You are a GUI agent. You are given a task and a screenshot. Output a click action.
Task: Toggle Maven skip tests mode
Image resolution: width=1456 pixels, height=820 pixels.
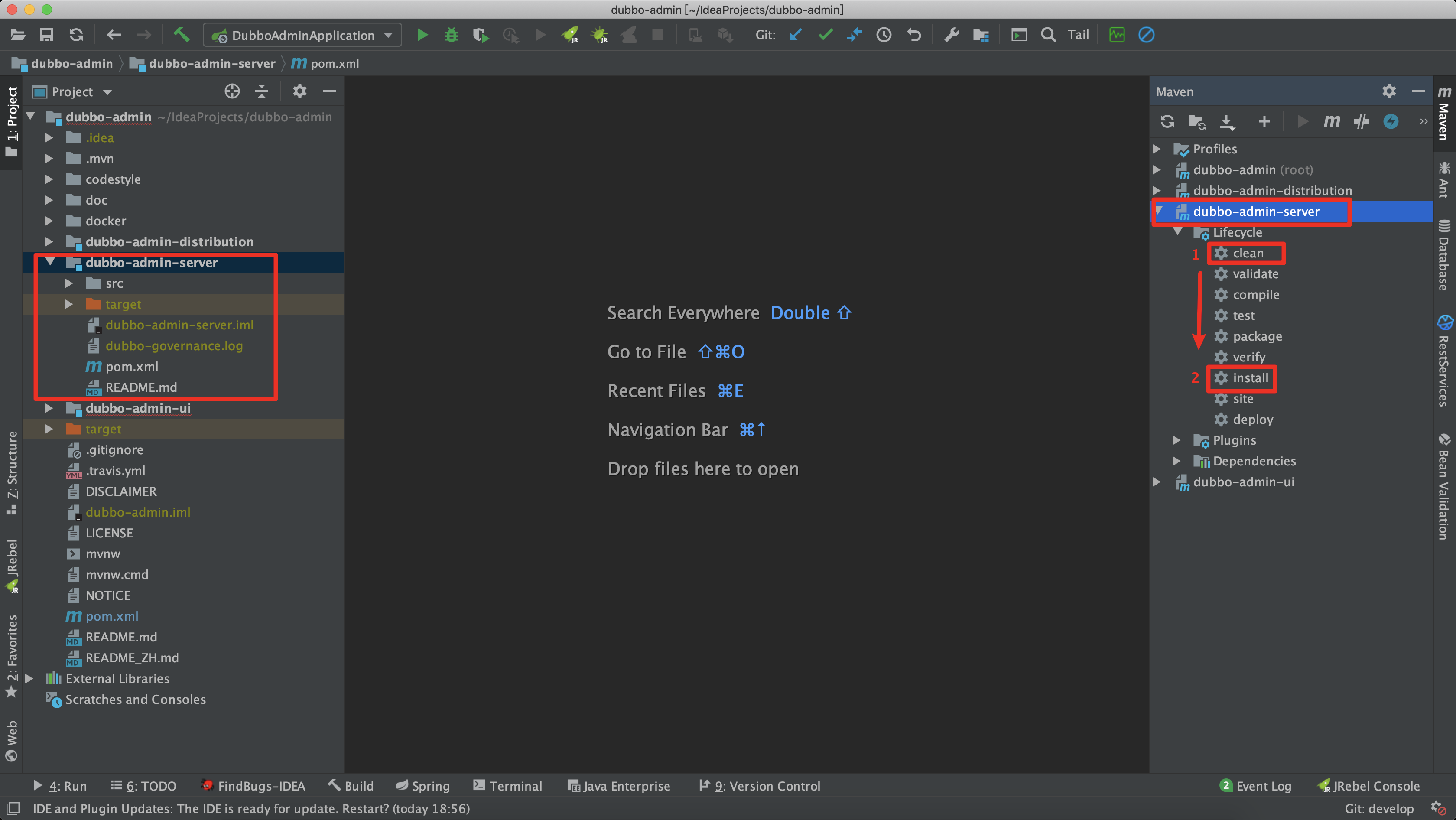coord(1391,121)
